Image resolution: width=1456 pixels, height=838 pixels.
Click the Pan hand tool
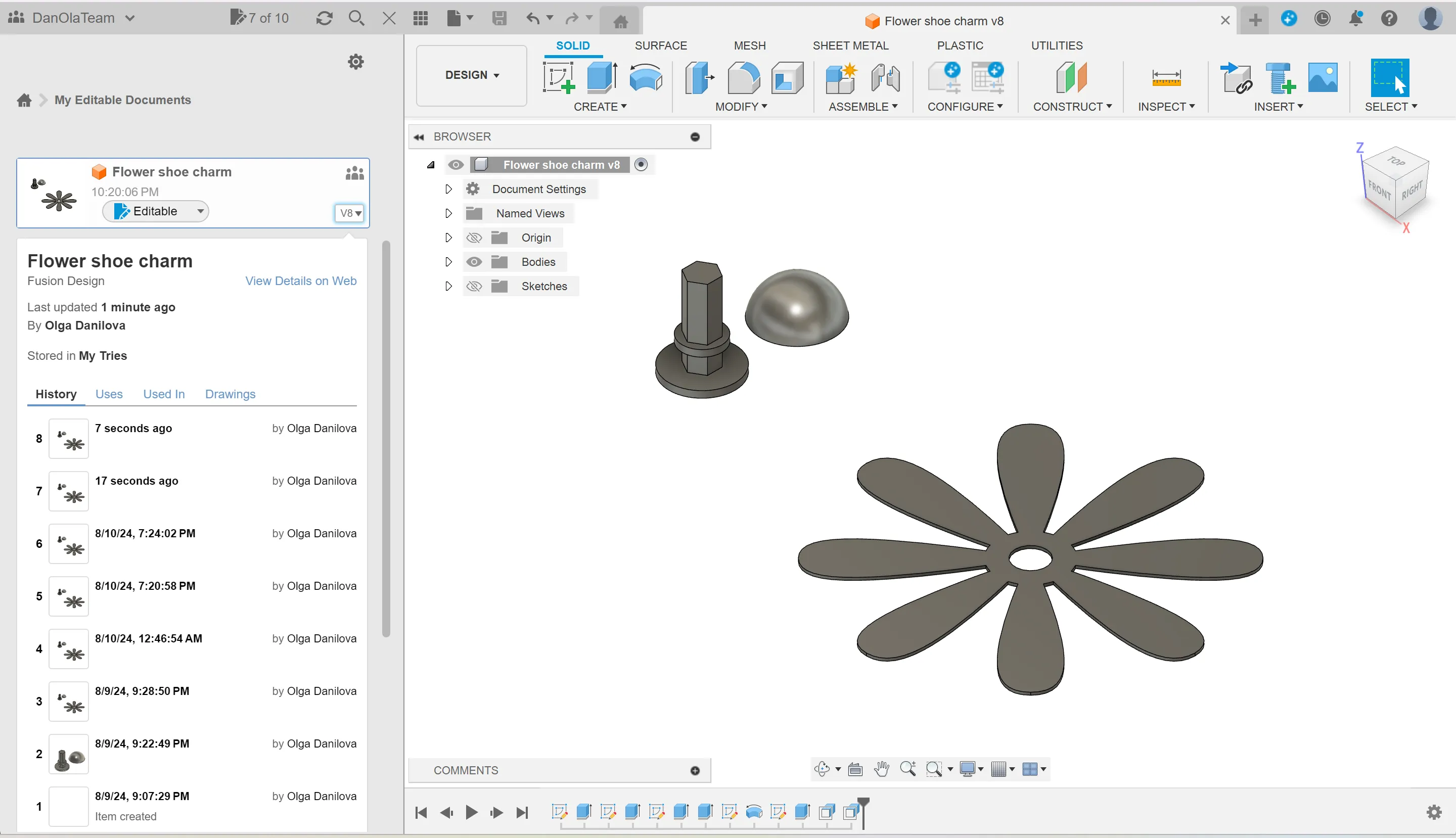881,768
